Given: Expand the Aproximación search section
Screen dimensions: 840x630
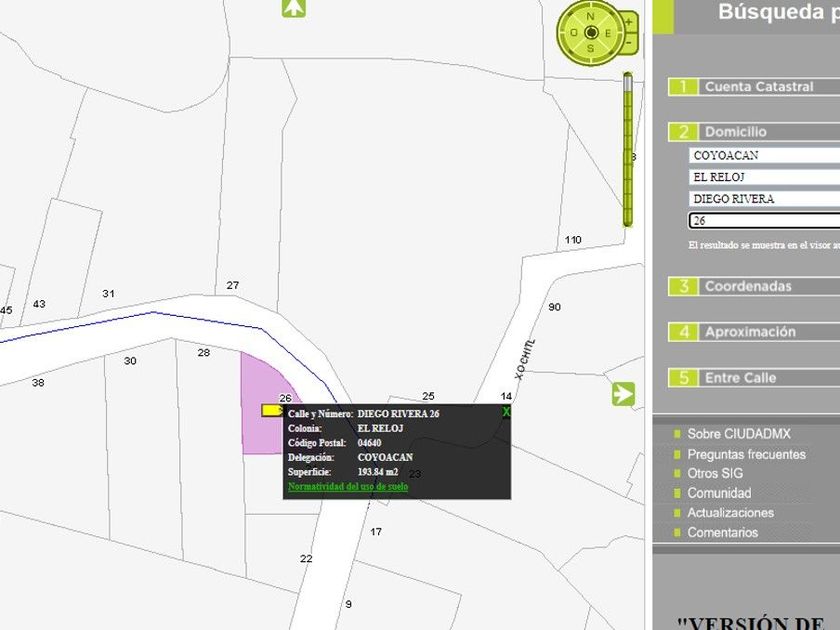Looking at the screenshot, I should 749,332.
